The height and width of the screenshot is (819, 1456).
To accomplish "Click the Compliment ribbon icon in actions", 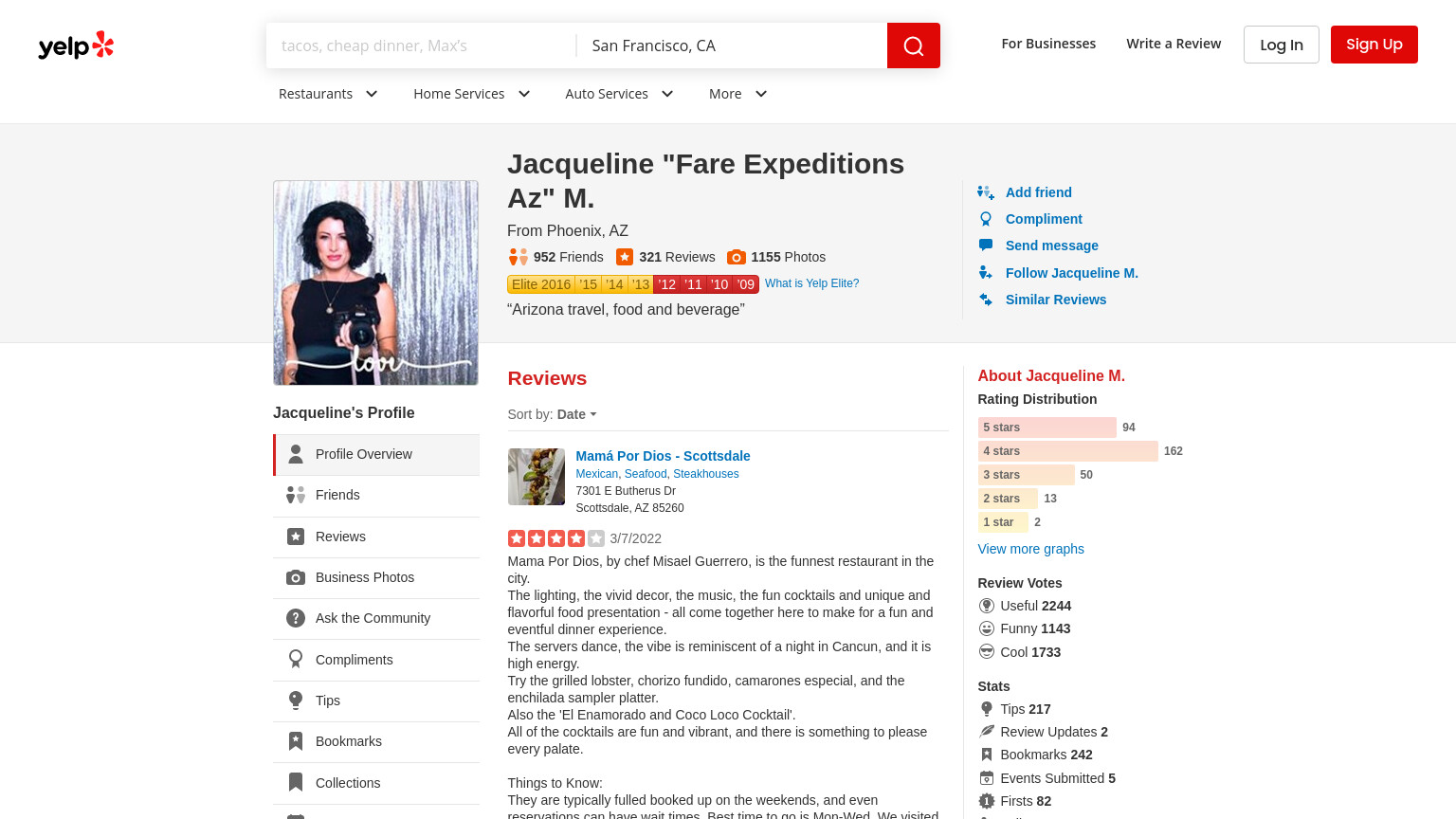I will click(986, 219).
